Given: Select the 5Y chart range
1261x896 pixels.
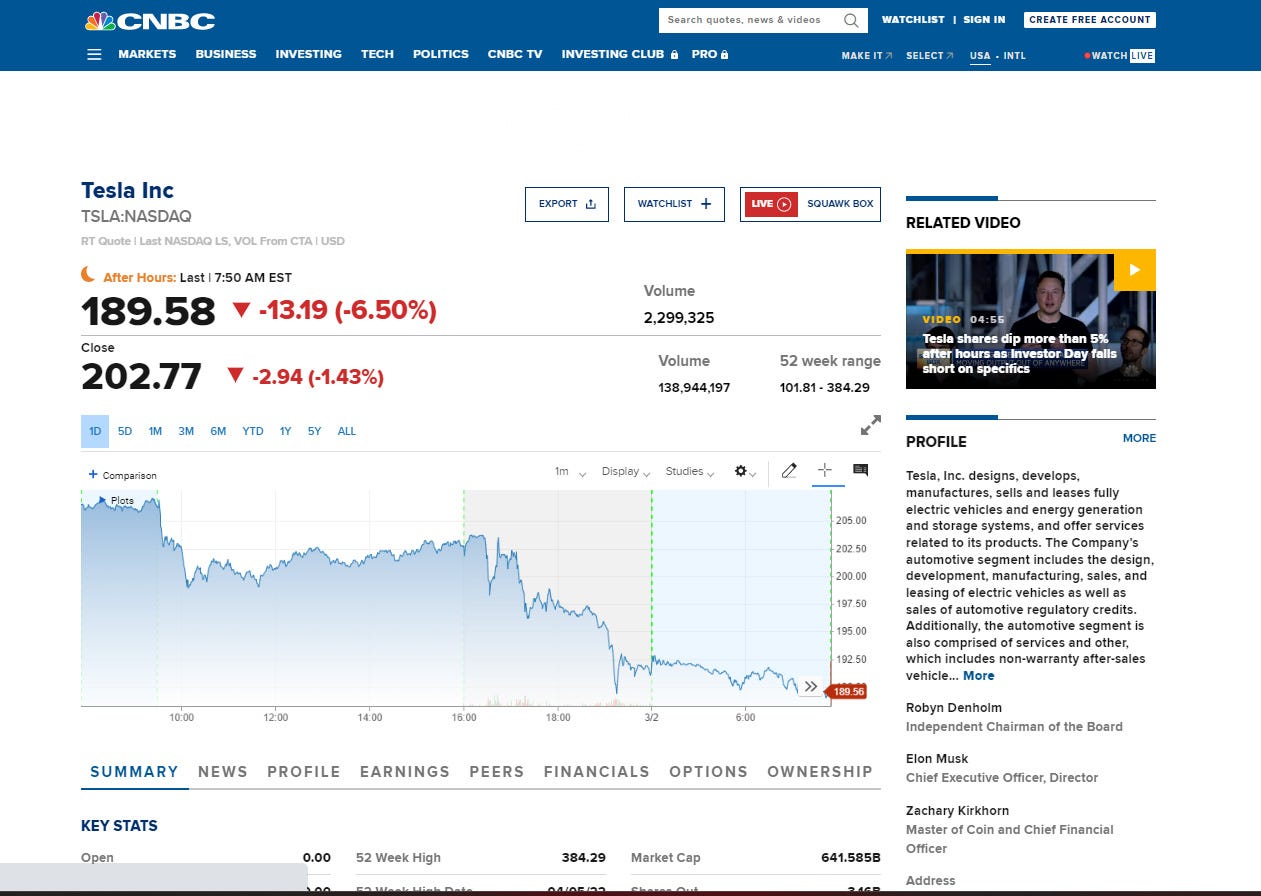Looking at the screenshot, I should (314, 432).
